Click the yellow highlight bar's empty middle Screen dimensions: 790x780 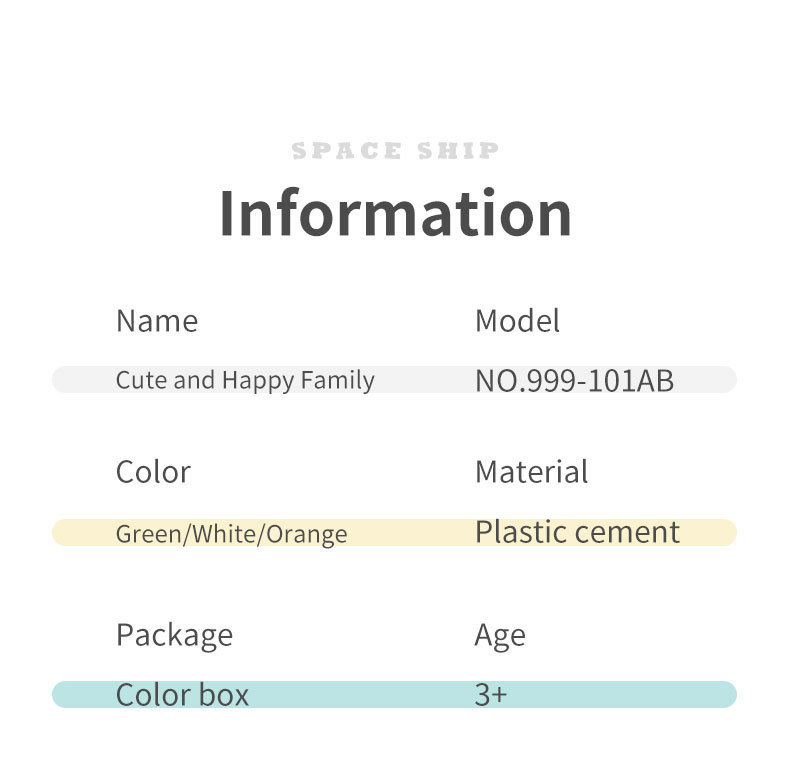pyautogui.click(x=410, y=533)
